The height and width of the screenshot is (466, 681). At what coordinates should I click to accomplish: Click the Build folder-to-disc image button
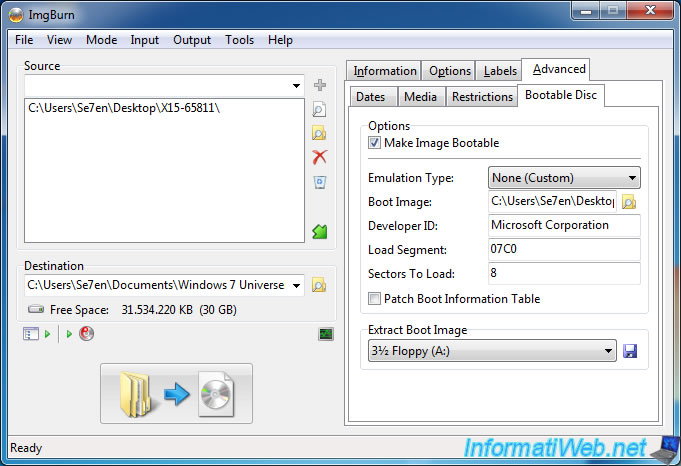click(176, 393)
